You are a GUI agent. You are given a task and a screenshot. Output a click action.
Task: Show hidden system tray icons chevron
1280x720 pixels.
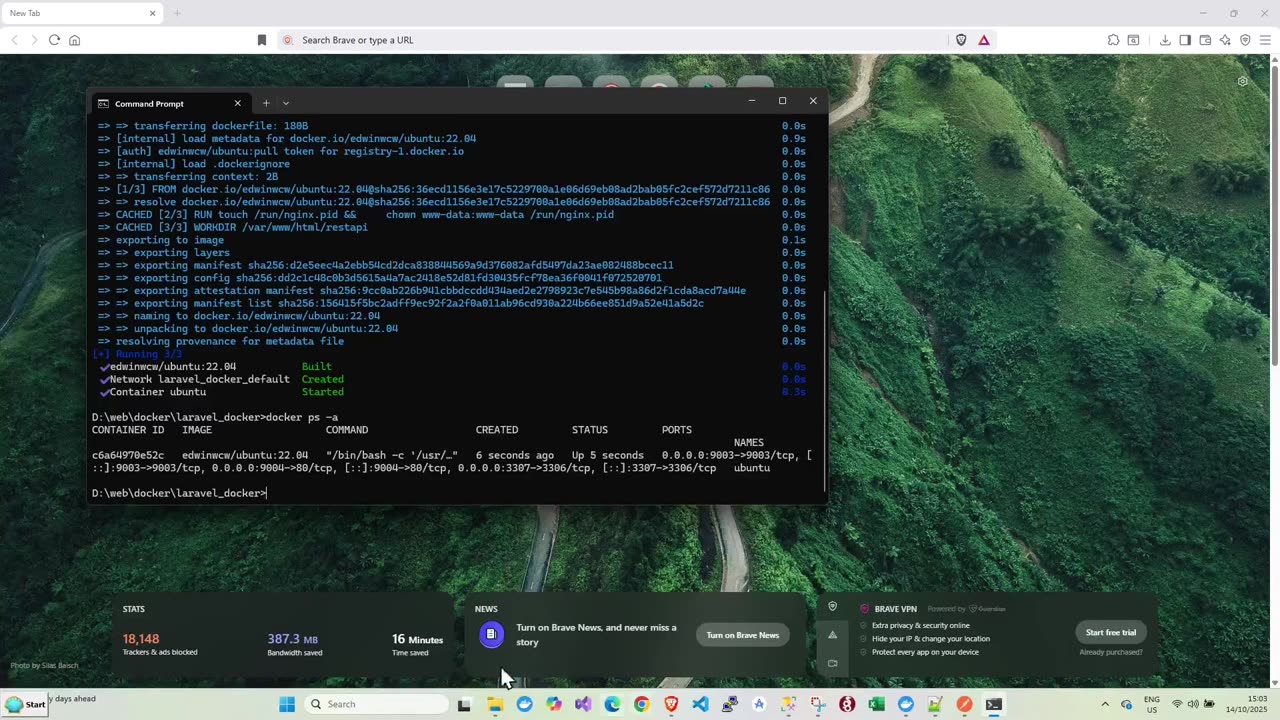[x=1105, y=704]
